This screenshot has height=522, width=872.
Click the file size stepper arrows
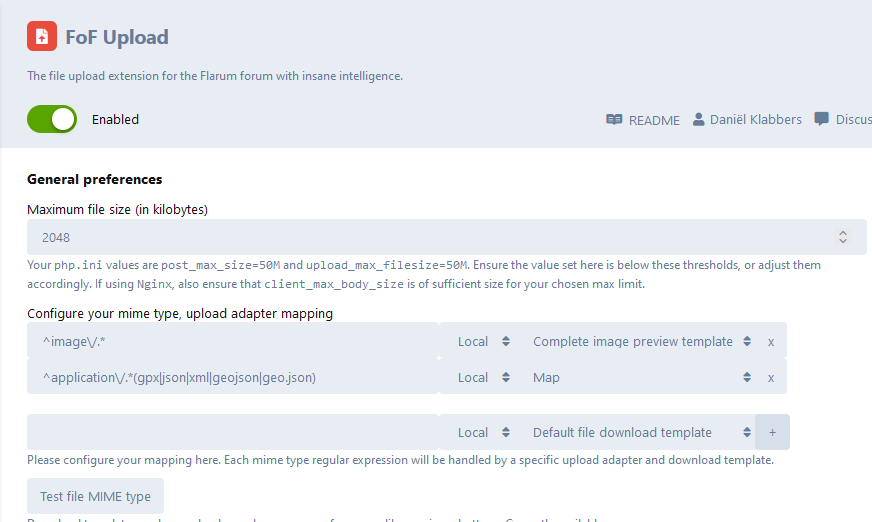[843, 237]
